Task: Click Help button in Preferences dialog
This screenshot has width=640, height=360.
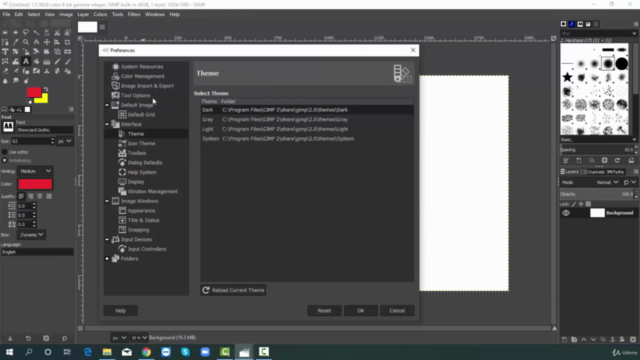Action: (x=120, y=311)
